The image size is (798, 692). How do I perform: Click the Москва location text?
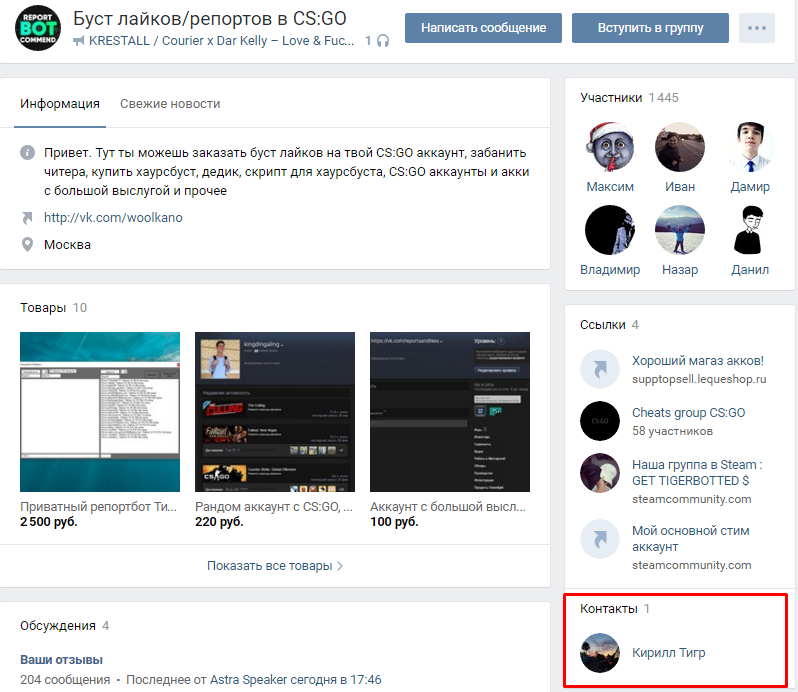(x=67, y=245)
